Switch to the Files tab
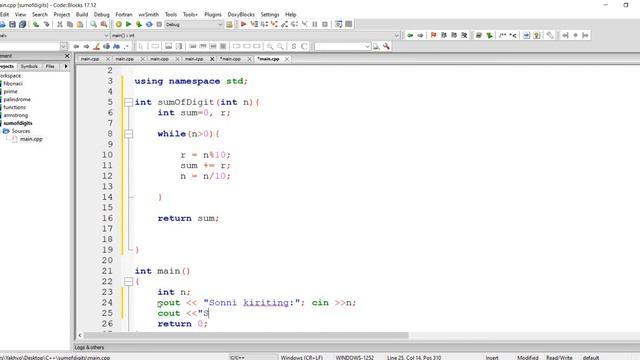 pyautogui.click(x=50, y=66)
